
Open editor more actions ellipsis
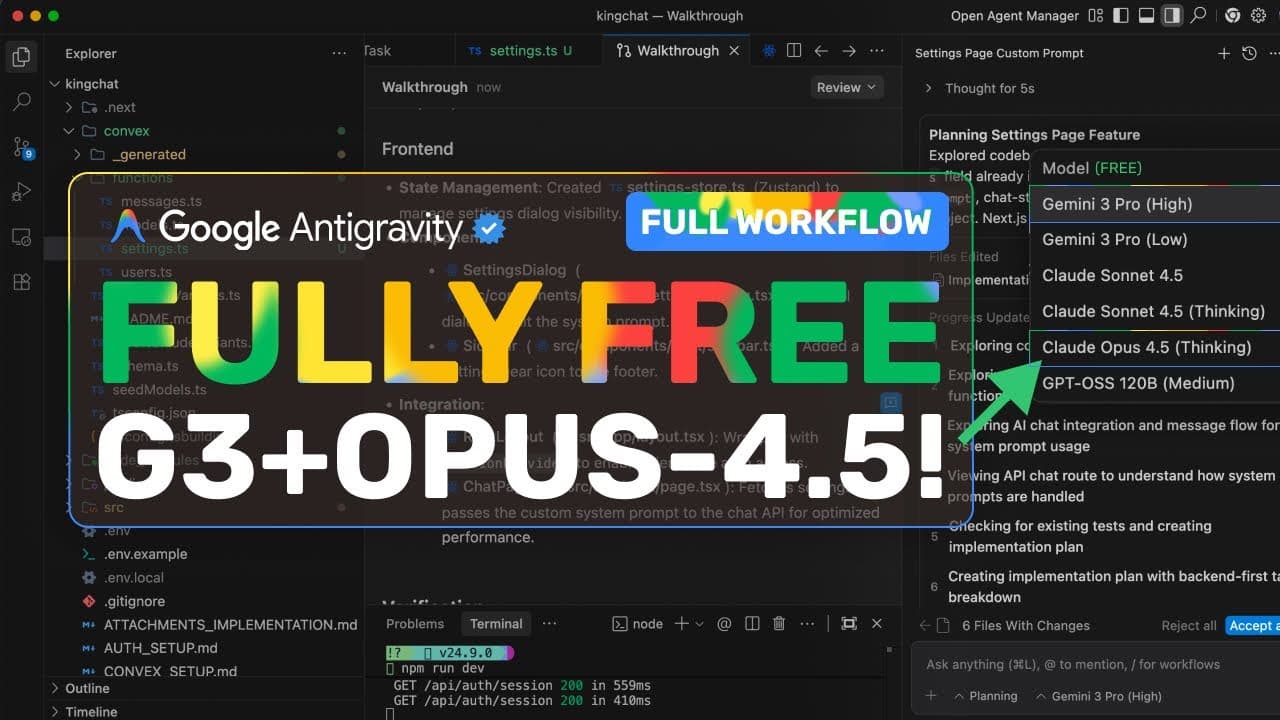(x=877, y=51)
